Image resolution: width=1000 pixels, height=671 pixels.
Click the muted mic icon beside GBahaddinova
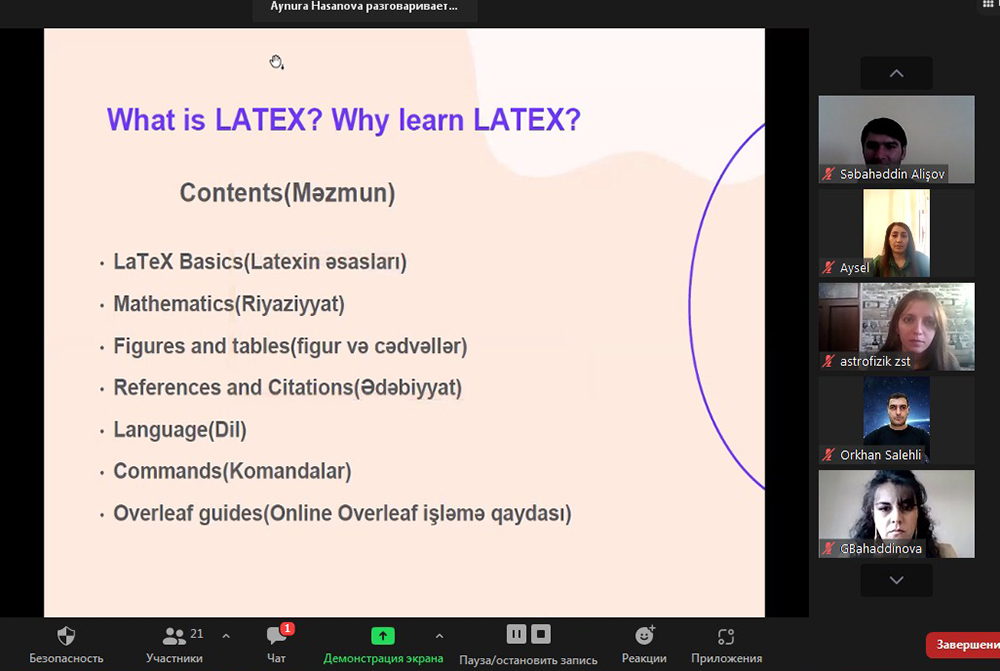pyautogui.click(x=828, y=548)
